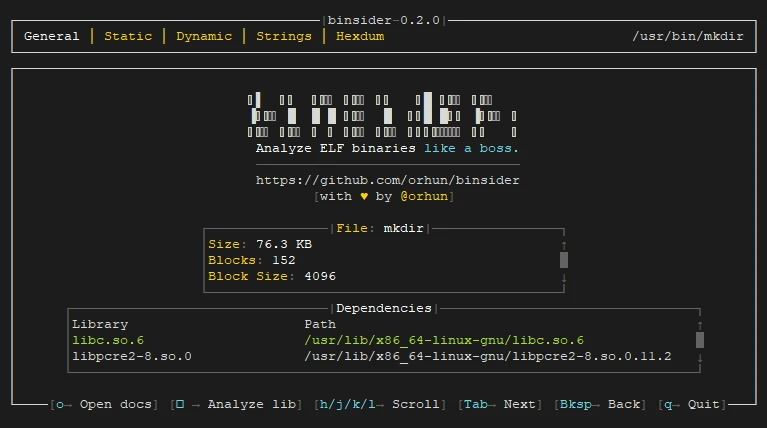Click up arrow of File panel scrollbar

(564, 244)
